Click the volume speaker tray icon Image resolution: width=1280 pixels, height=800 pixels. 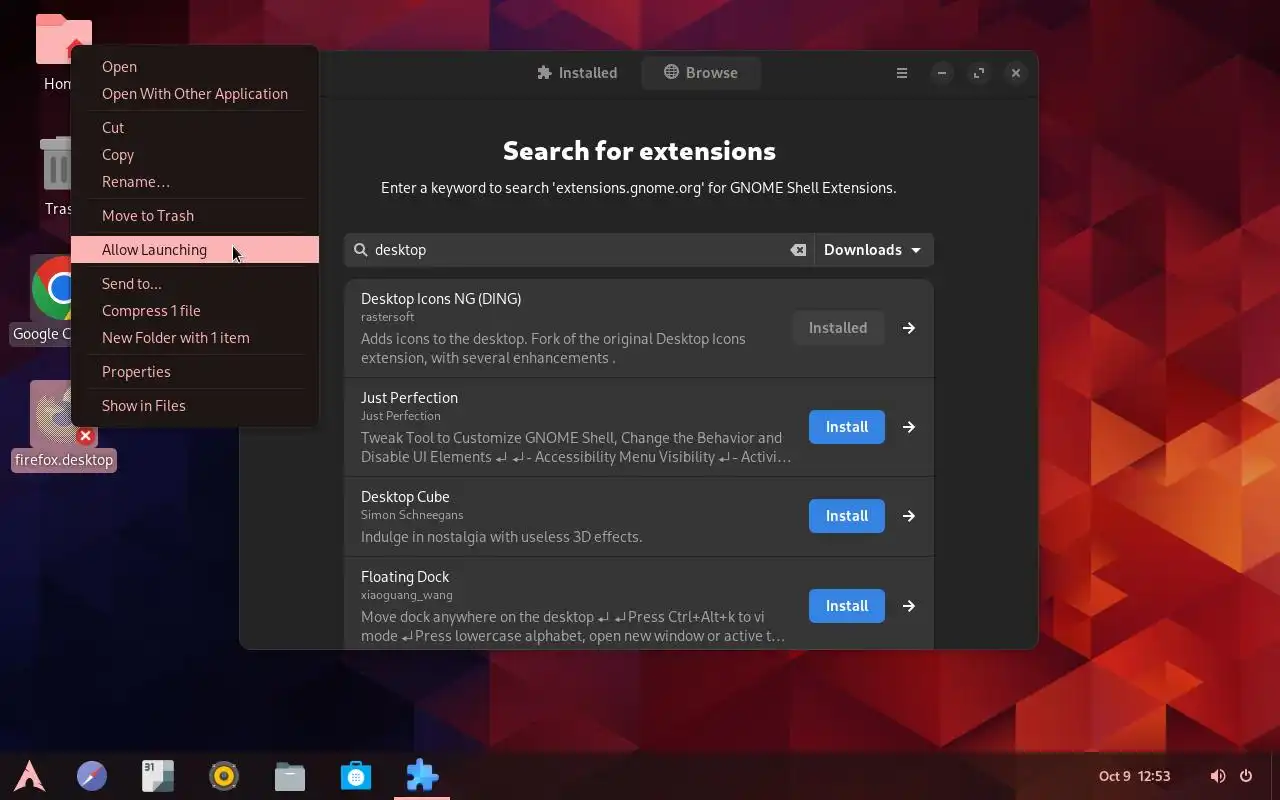pos(1217,776)
